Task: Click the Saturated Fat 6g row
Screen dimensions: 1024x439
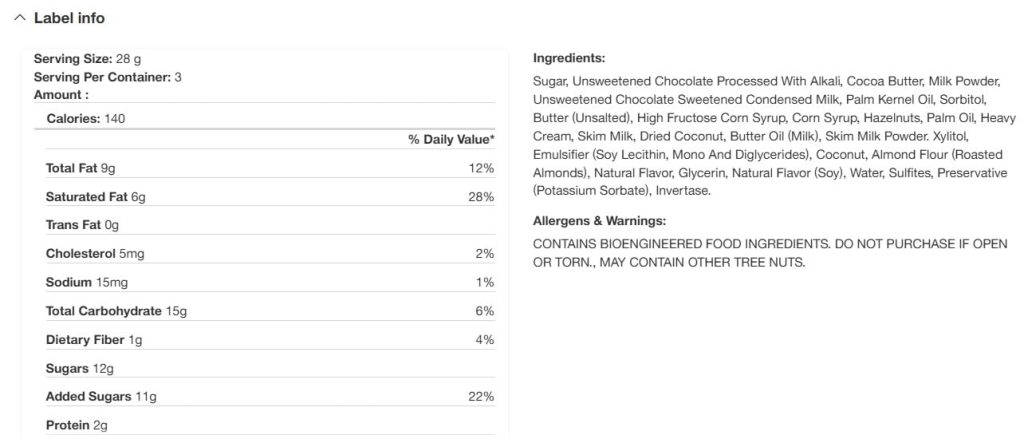Action: click(264, 197)
